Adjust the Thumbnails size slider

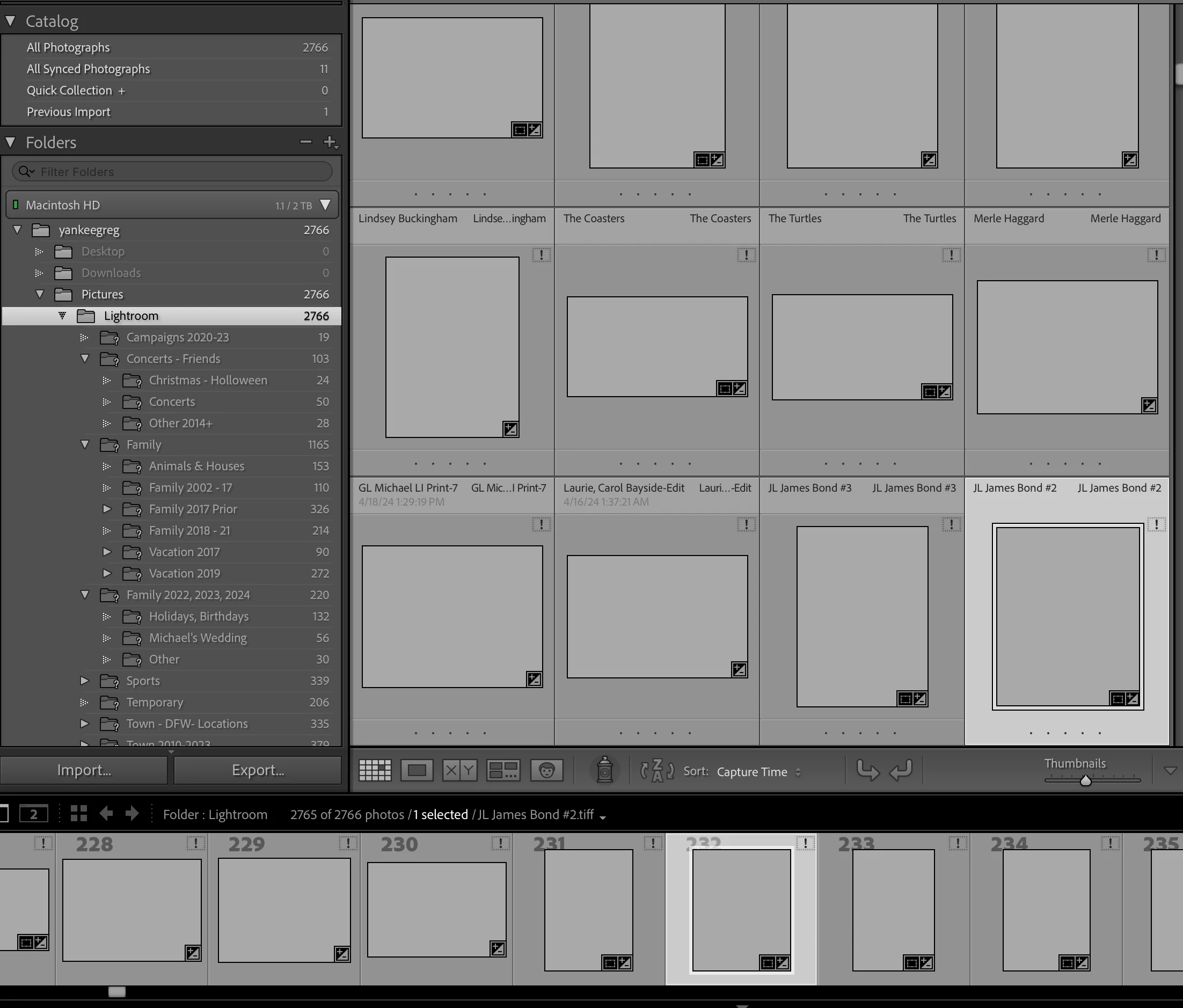1085,780
